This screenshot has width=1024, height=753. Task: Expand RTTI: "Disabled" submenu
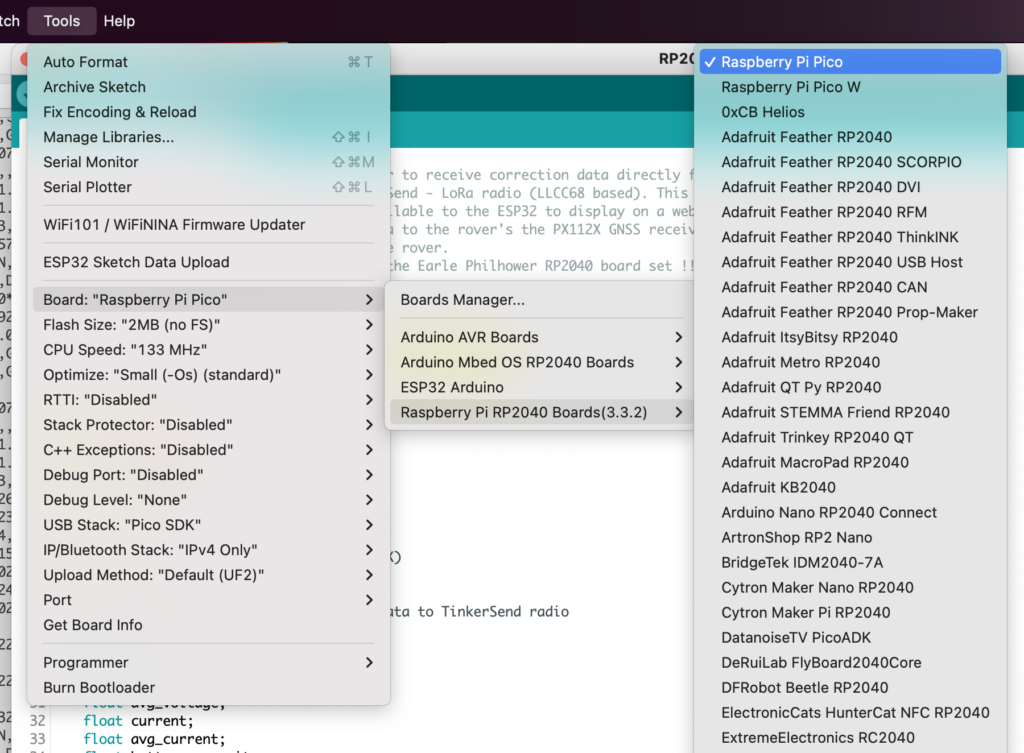[x=208, y=400]
